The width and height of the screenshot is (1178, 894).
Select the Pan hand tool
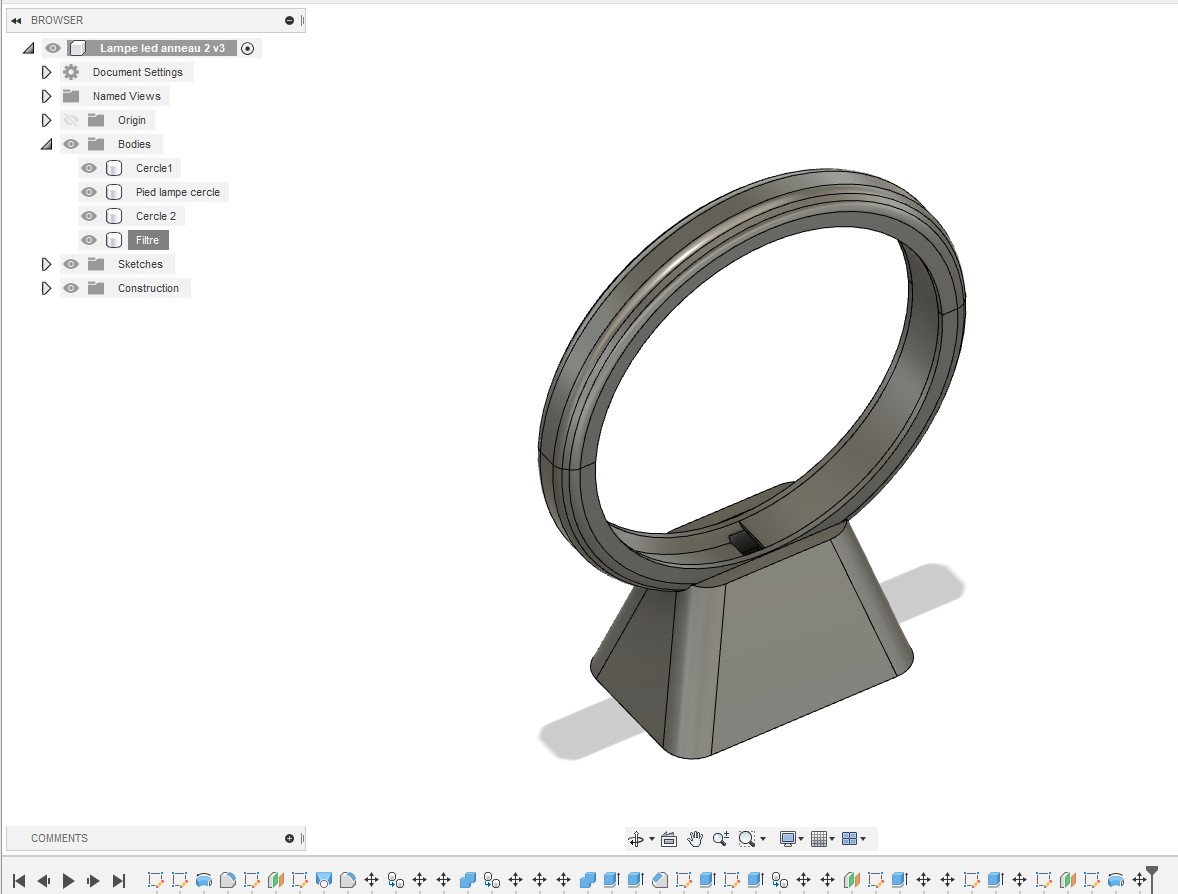695,839
